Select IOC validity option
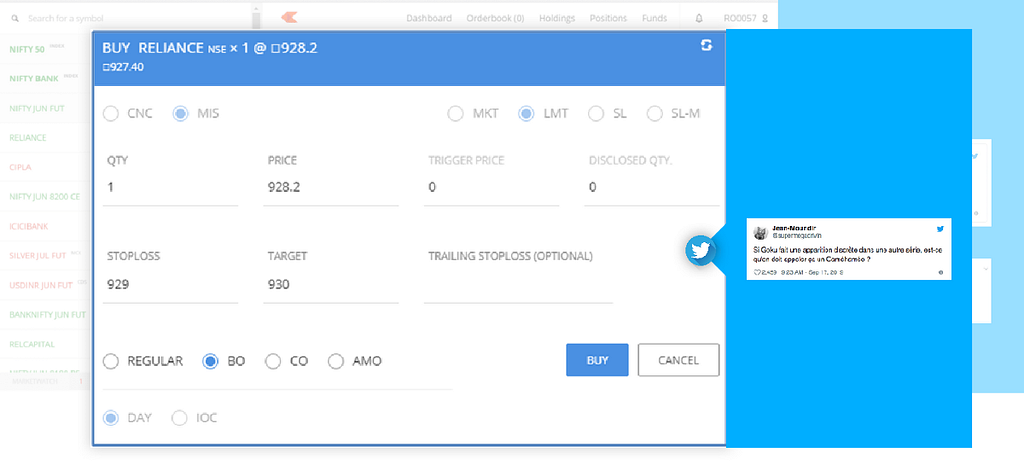The image size is (1024, 476). pyautogui.click(x=179, y=418)
